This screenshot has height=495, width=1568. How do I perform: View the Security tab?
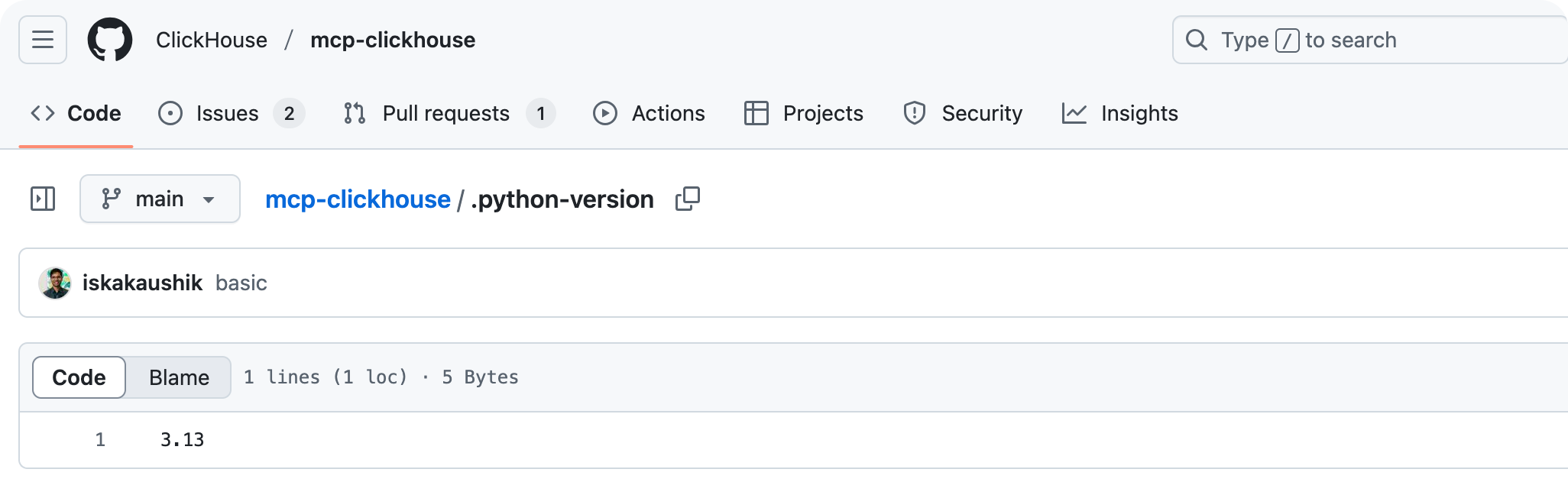963,113
